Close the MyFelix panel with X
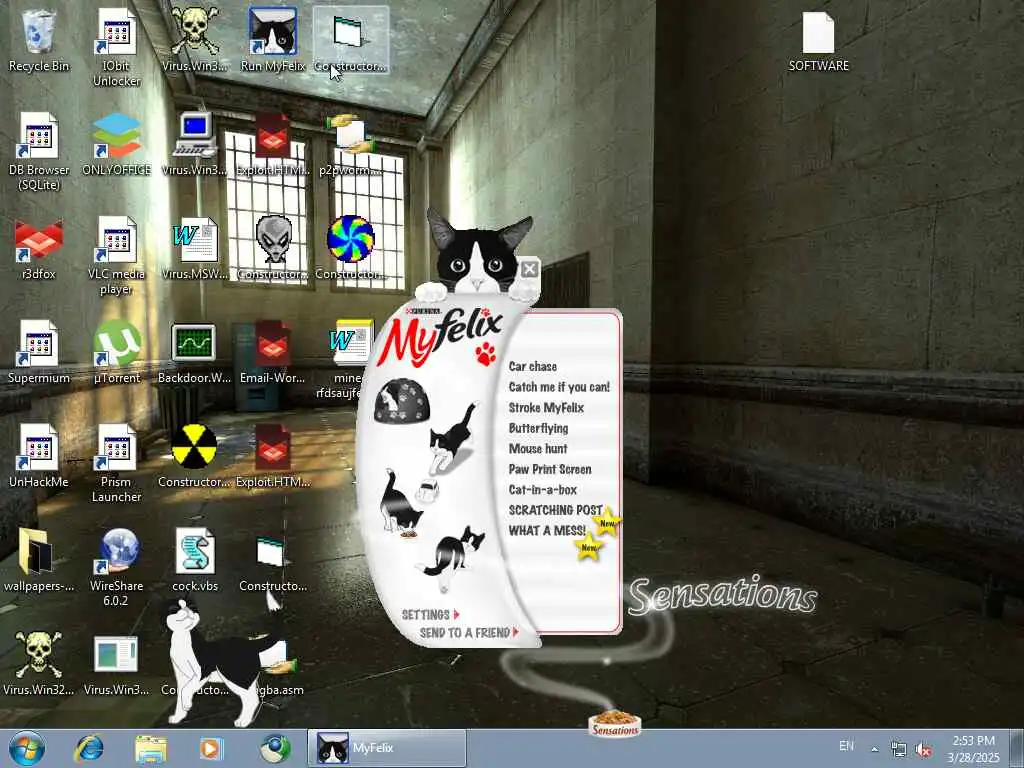Viewport: 1024px width, 768px height. point(530,268)
